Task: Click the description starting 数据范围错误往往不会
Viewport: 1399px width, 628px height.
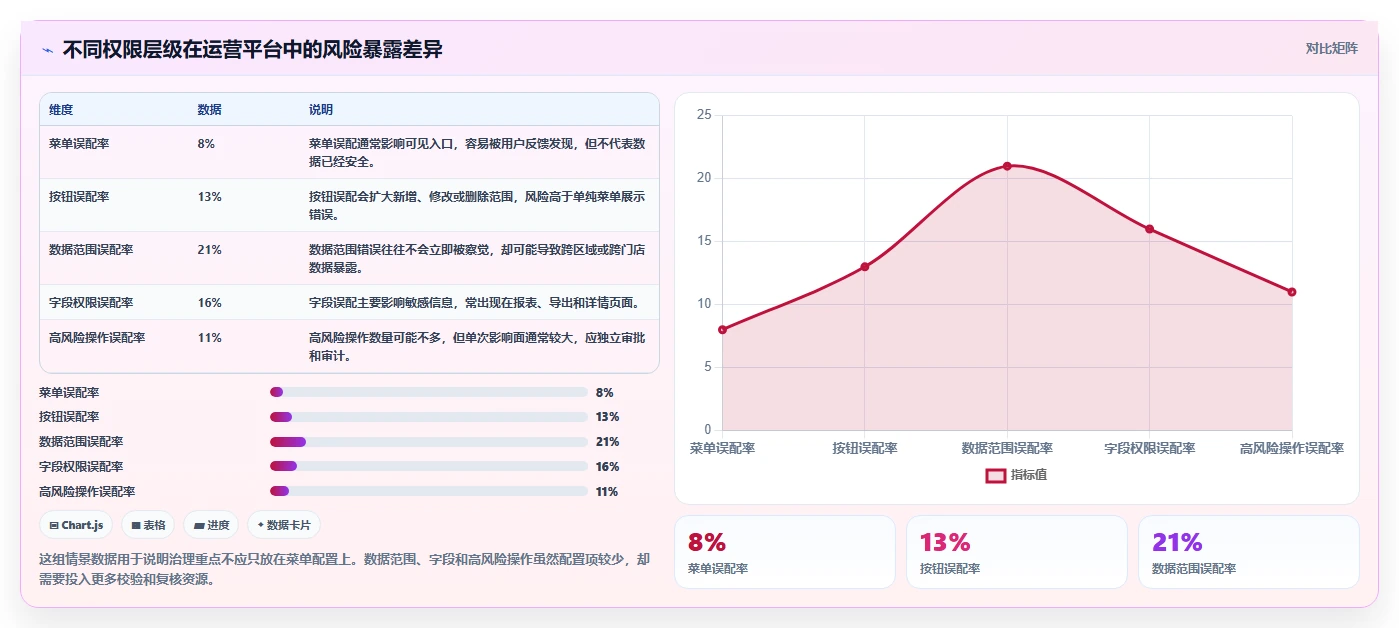Action: [477, 259]
